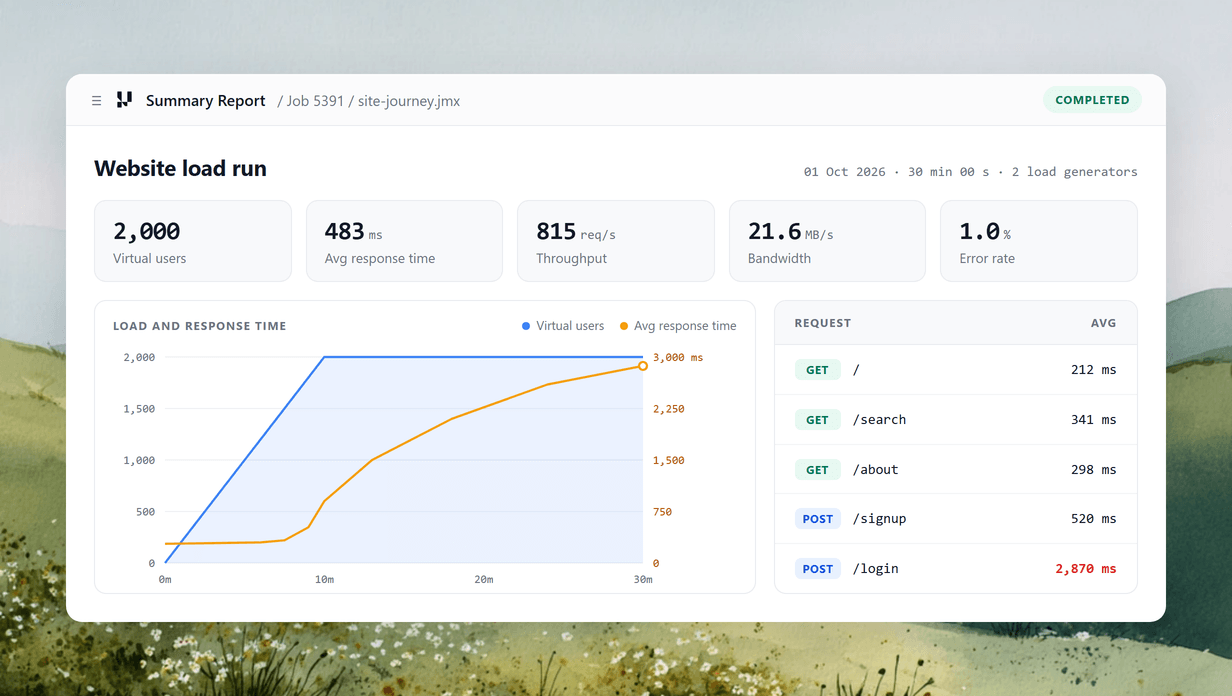The image size is (1232, 696).
Task: Select the /signup request path
Action: tap(879, 519)
